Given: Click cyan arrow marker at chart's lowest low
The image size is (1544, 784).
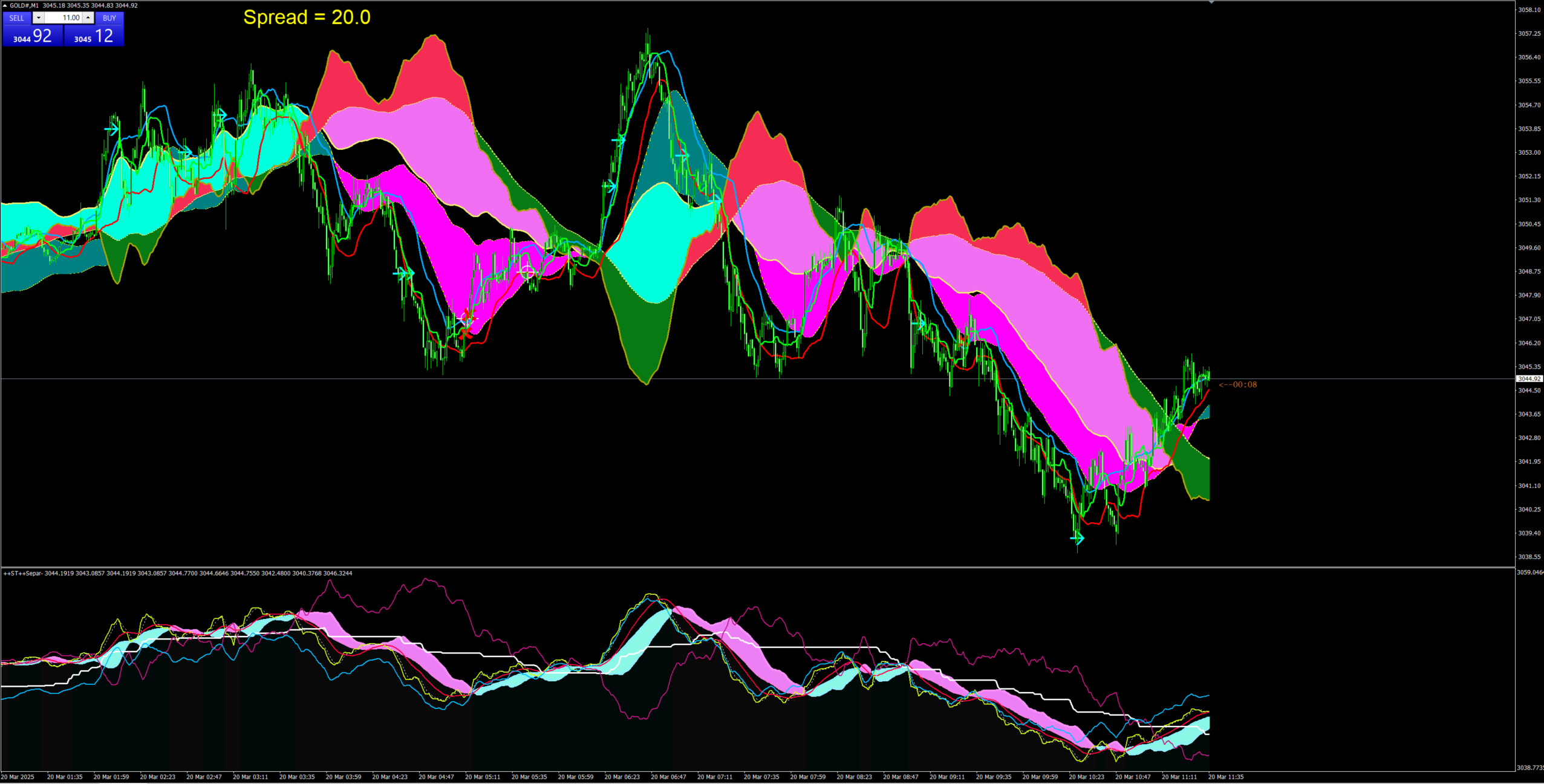Looking at the screenshot, I should coord(1077,538).
